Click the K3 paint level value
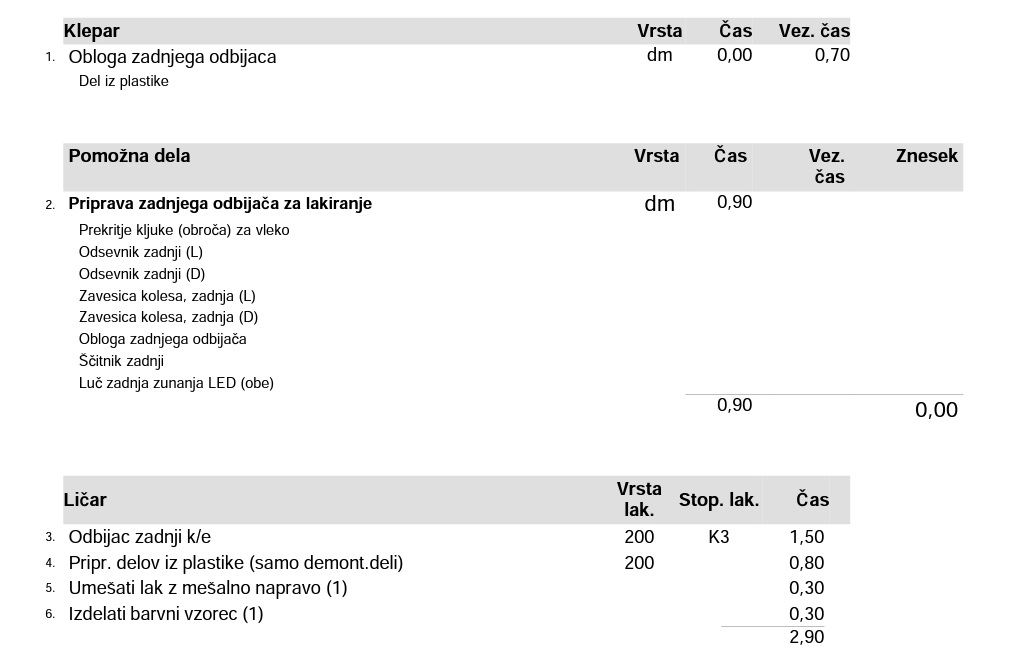 719,538
